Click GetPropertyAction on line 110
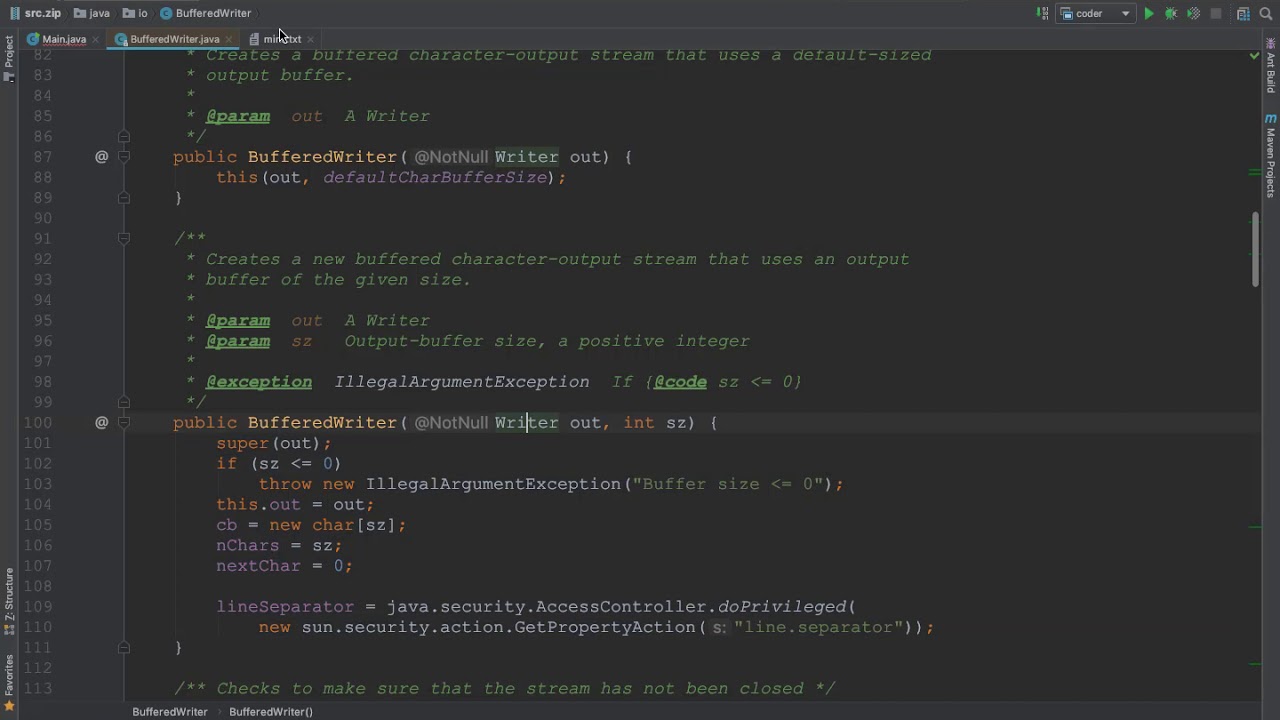1280x720 pixels. [605, 627]
